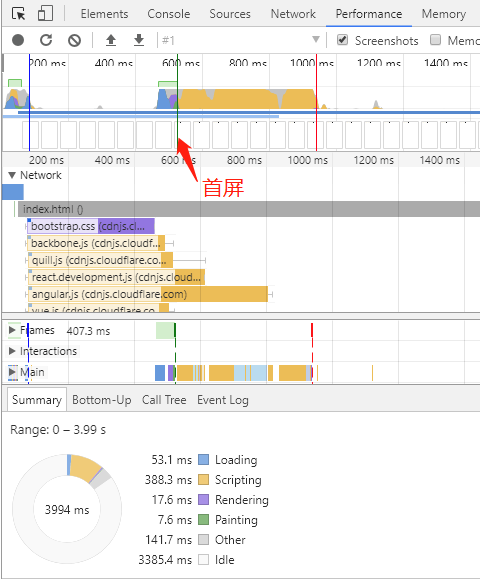Expand the Main thread track

(12, 372)
